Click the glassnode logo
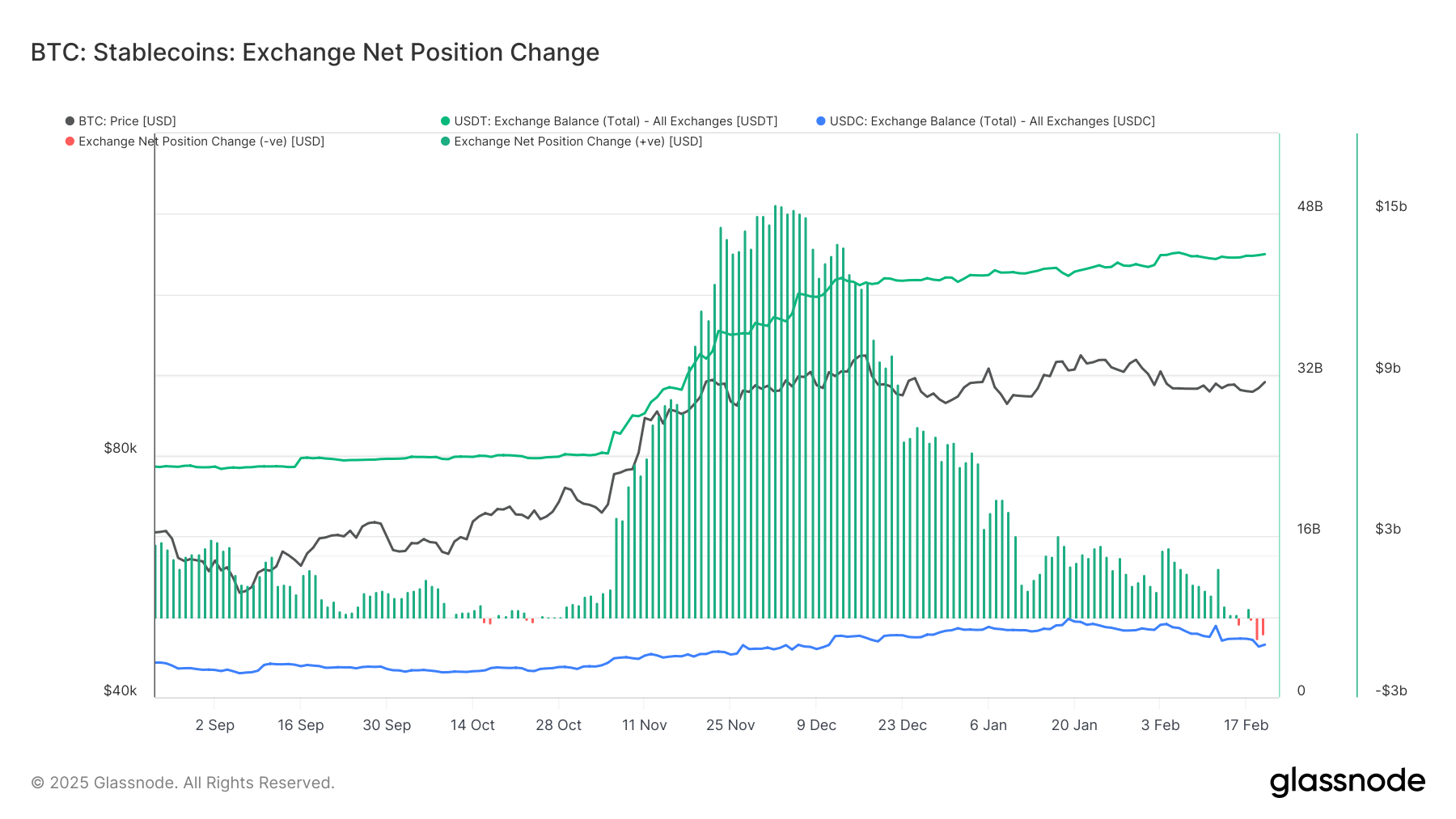 pos(1347,782)
